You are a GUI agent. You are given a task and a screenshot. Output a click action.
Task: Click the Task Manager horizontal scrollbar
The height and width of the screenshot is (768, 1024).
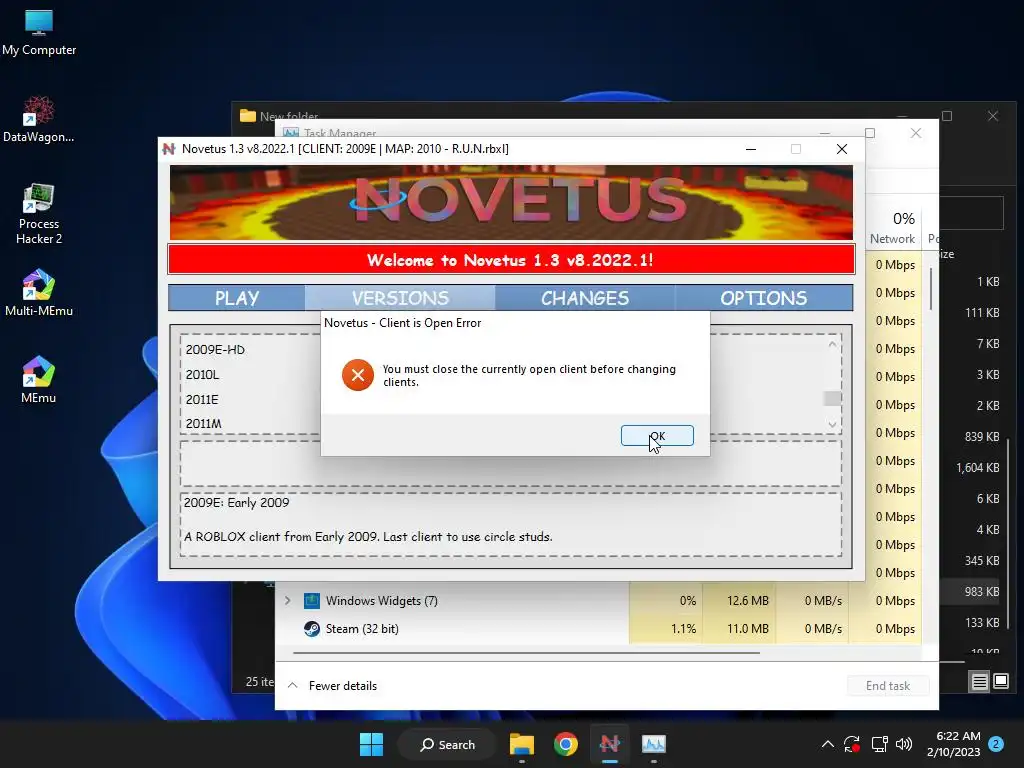(x=526, y=652)
